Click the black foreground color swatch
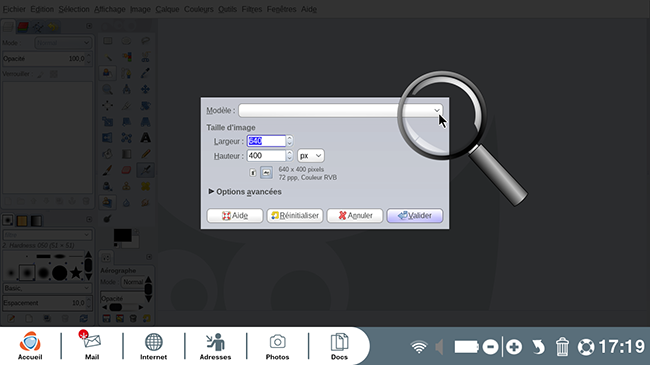Screen dimensions: 650x365 pos(122,235)
